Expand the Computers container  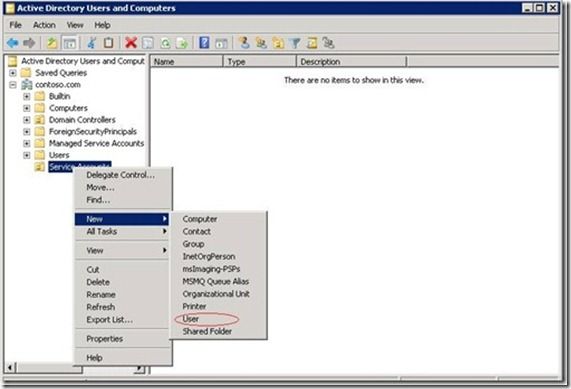[27, 108]
